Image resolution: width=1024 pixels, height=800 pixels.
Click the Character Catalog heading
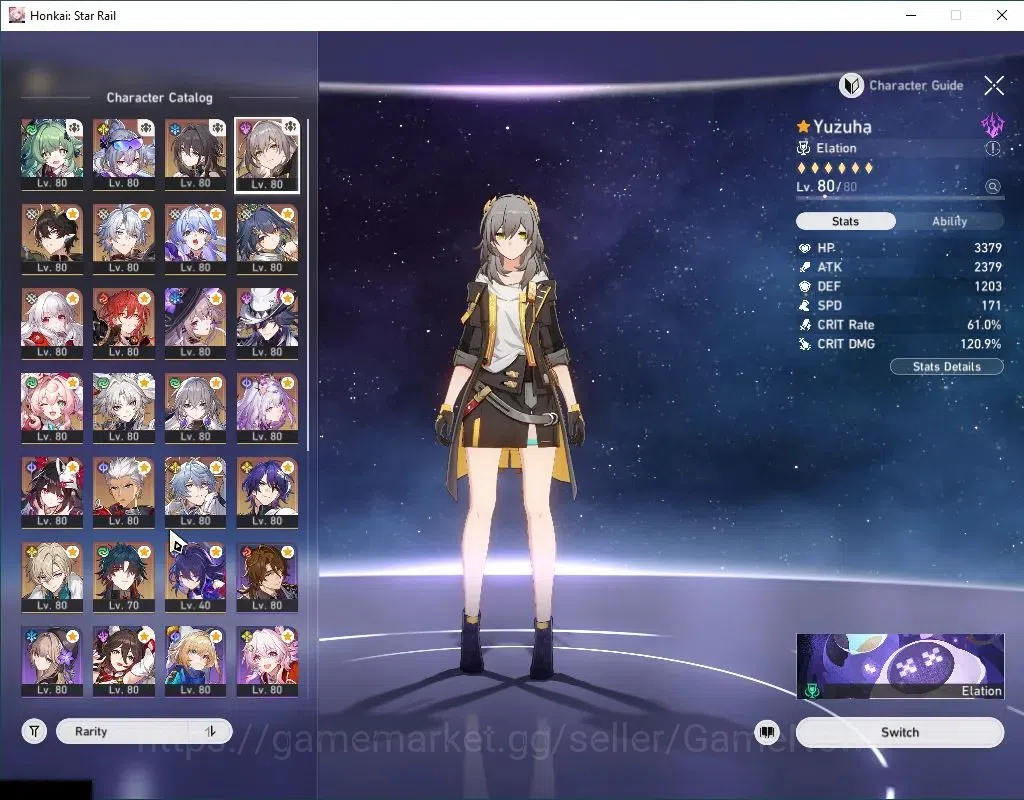coord(159,97)
